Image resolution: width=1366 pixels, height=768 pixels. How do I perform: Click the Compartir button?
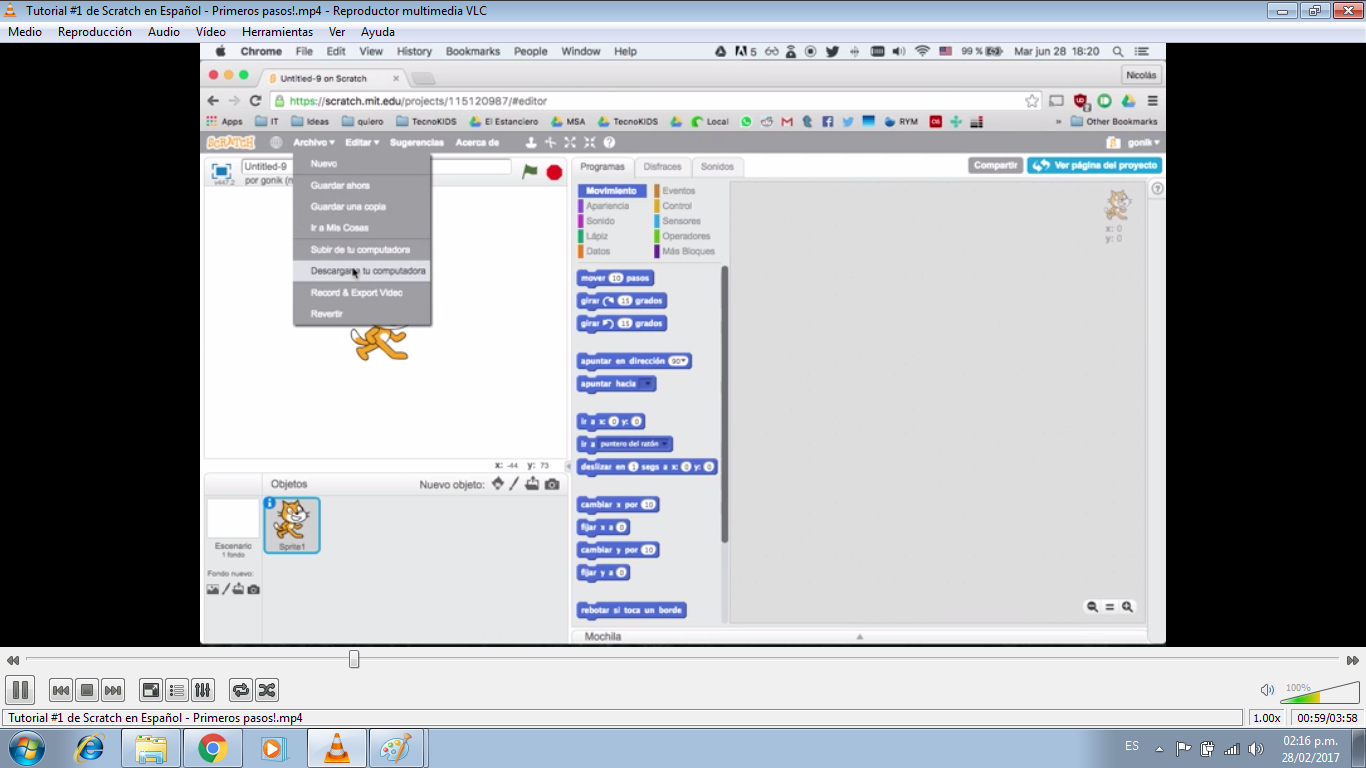[x=995, y=165]
